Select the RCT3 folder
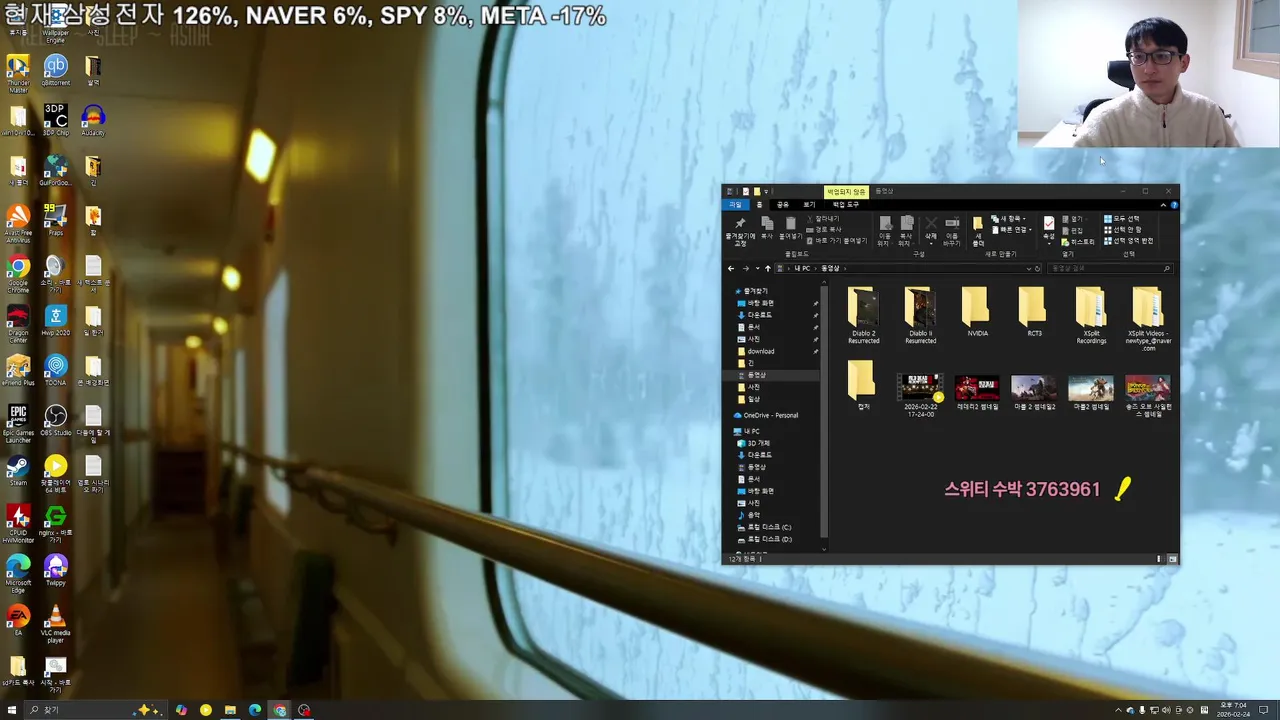This screenshot has height=720, width=1280. 1034,312
